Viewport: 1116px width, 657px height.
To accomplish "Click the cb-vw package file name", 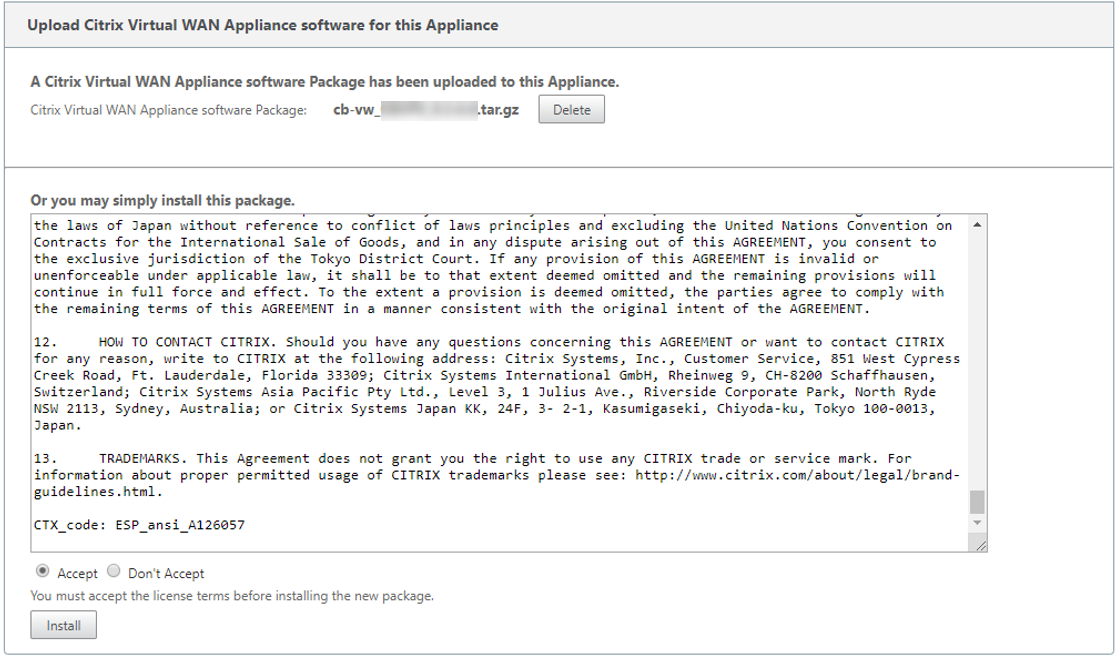I will (x=426, y=110).
